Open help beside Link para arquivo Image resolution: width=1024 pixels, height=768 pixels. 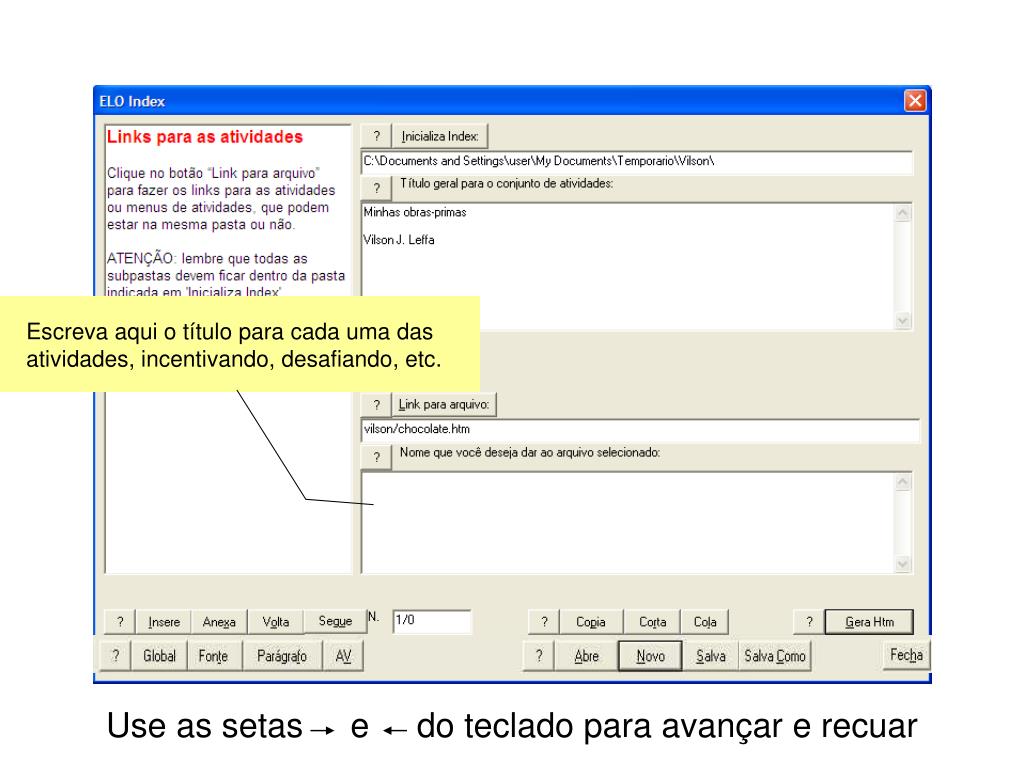[376, 405]
